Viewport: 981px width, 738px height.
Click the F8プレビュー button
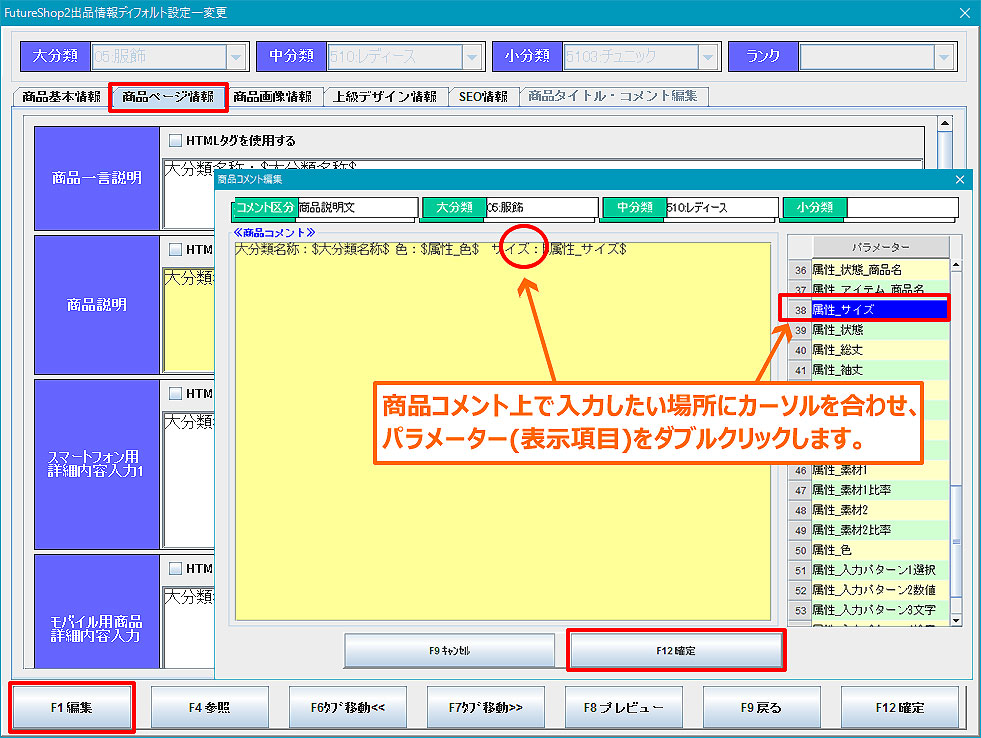tap(624, 707)
